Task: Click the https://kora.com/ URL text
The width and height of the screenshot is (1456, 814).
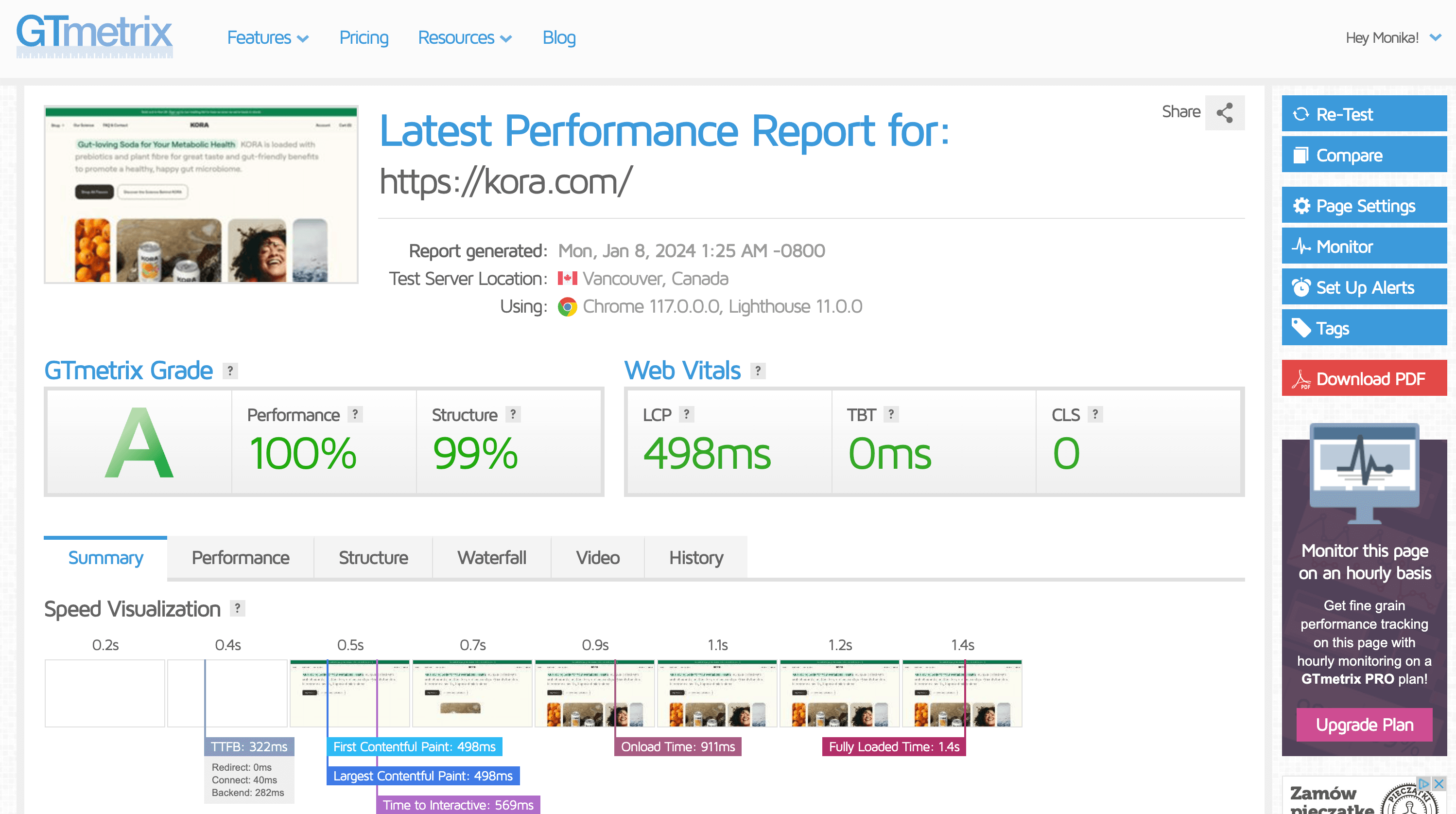Action: tap(505, 181)
